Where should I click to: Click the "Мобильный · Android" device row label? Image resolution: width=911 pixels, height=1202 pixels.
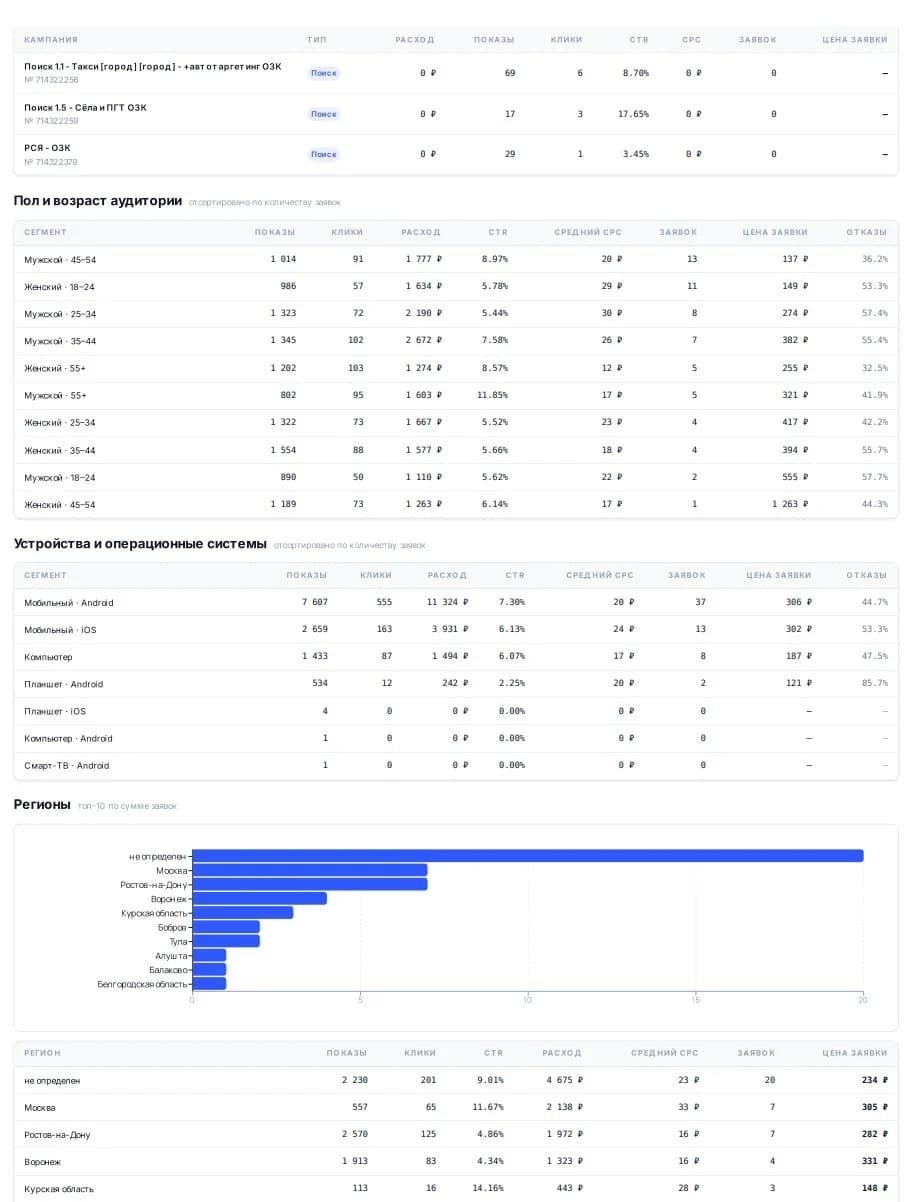click(x=69, y=603)
